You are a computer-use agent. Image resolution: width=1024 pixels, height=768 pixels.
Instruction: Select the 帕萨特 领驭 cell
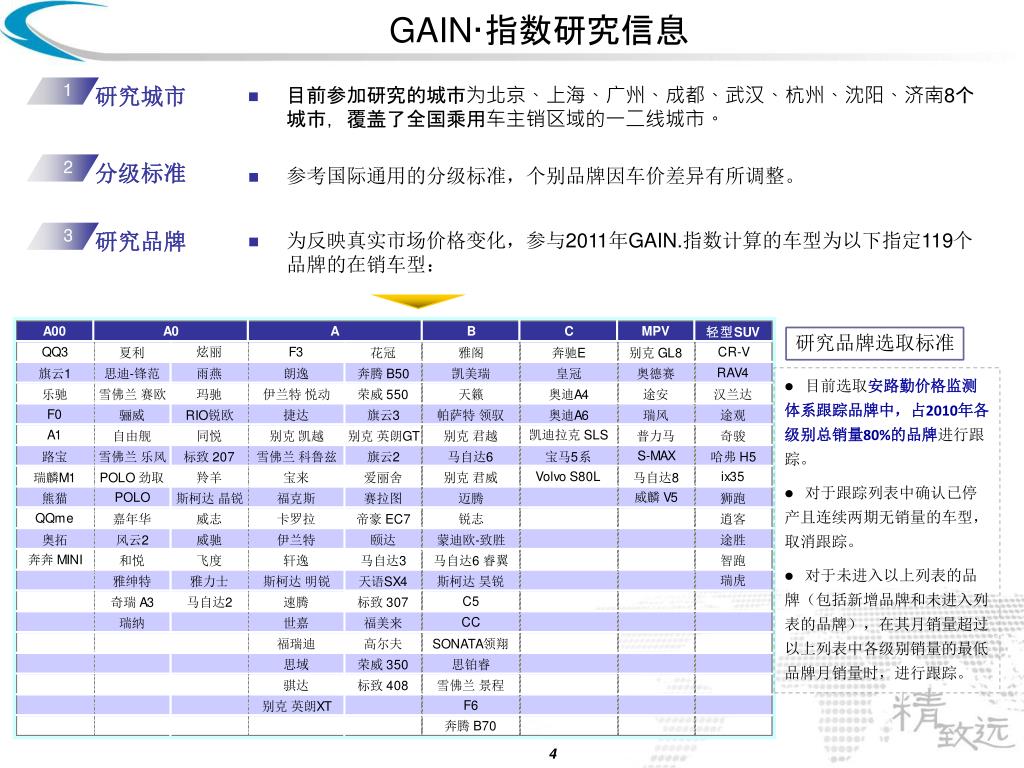tap(471, 415)
